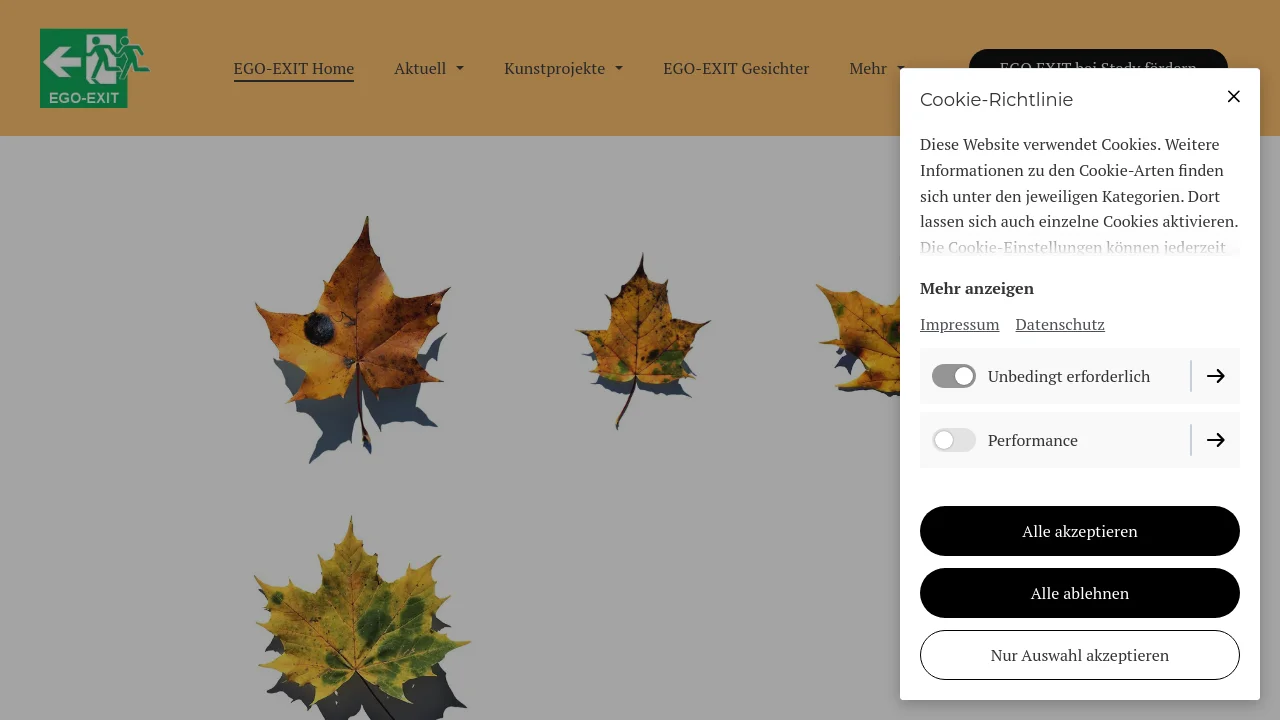Image resolution: width=1280 pixels, height=720 pixels.
Task: Open the Mehr dropdown menu
Action: coord(876,68)
